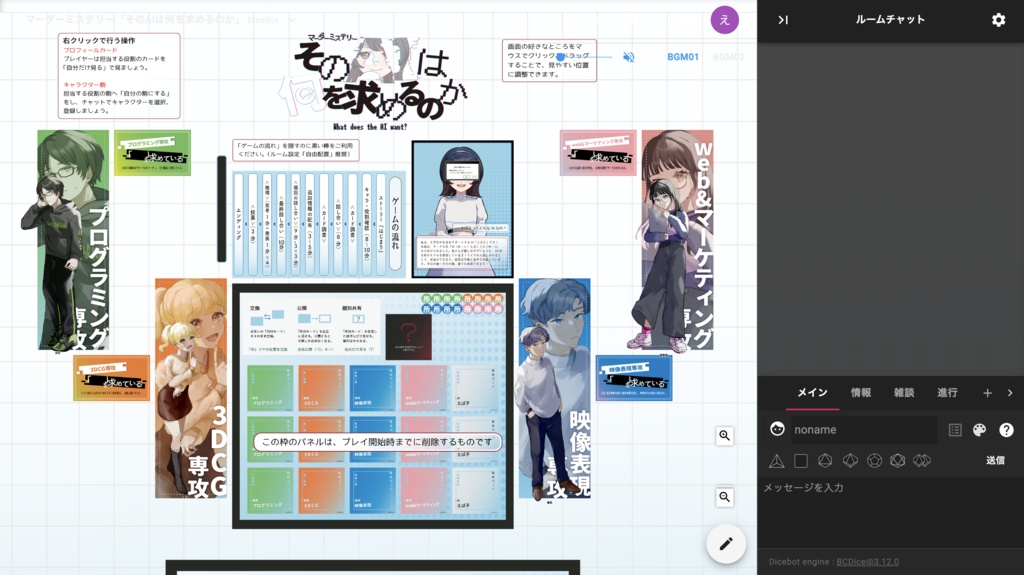Click the この枠のパネルは notice panel
Screen dimensions: 1024x575
tap(377, 442)
